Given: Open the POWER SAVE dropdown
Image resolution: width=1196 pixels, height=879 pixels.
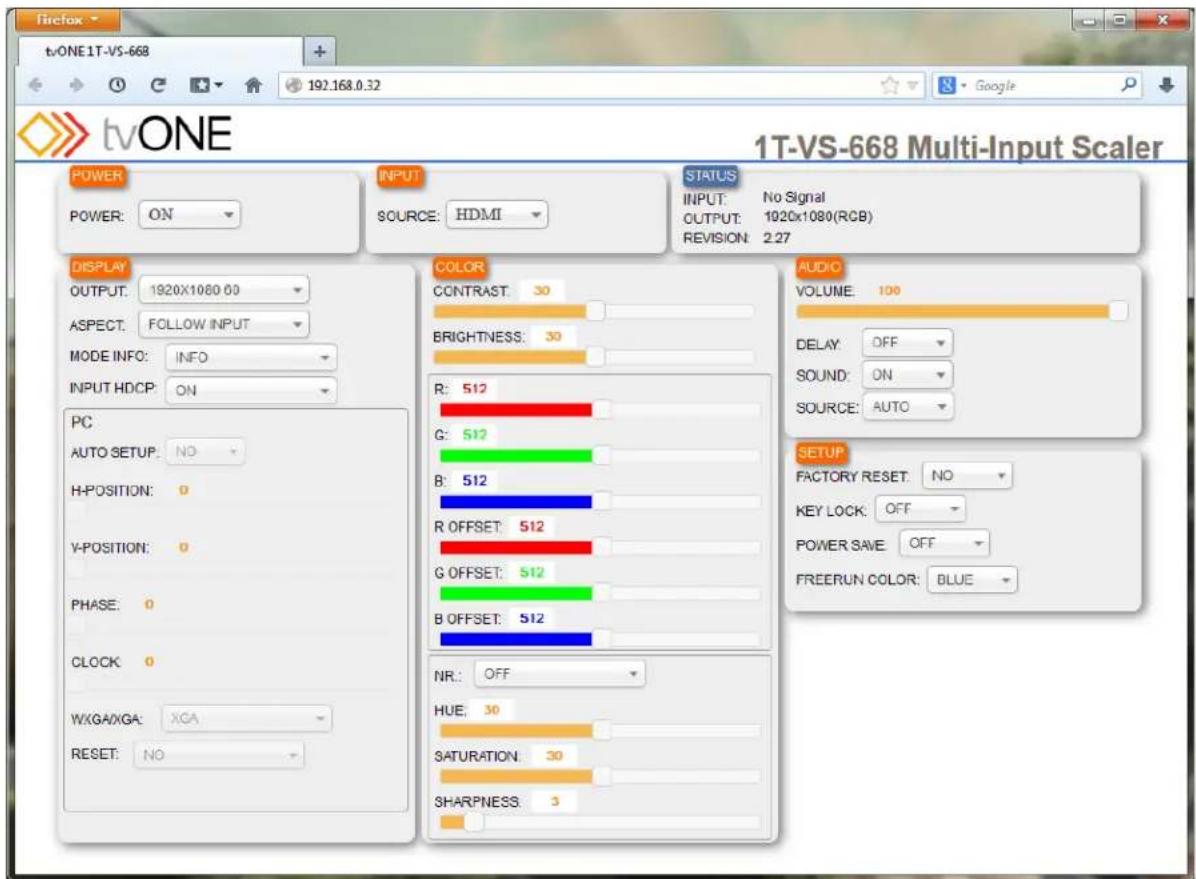Looking at the screenshot, I should [944, 543].
